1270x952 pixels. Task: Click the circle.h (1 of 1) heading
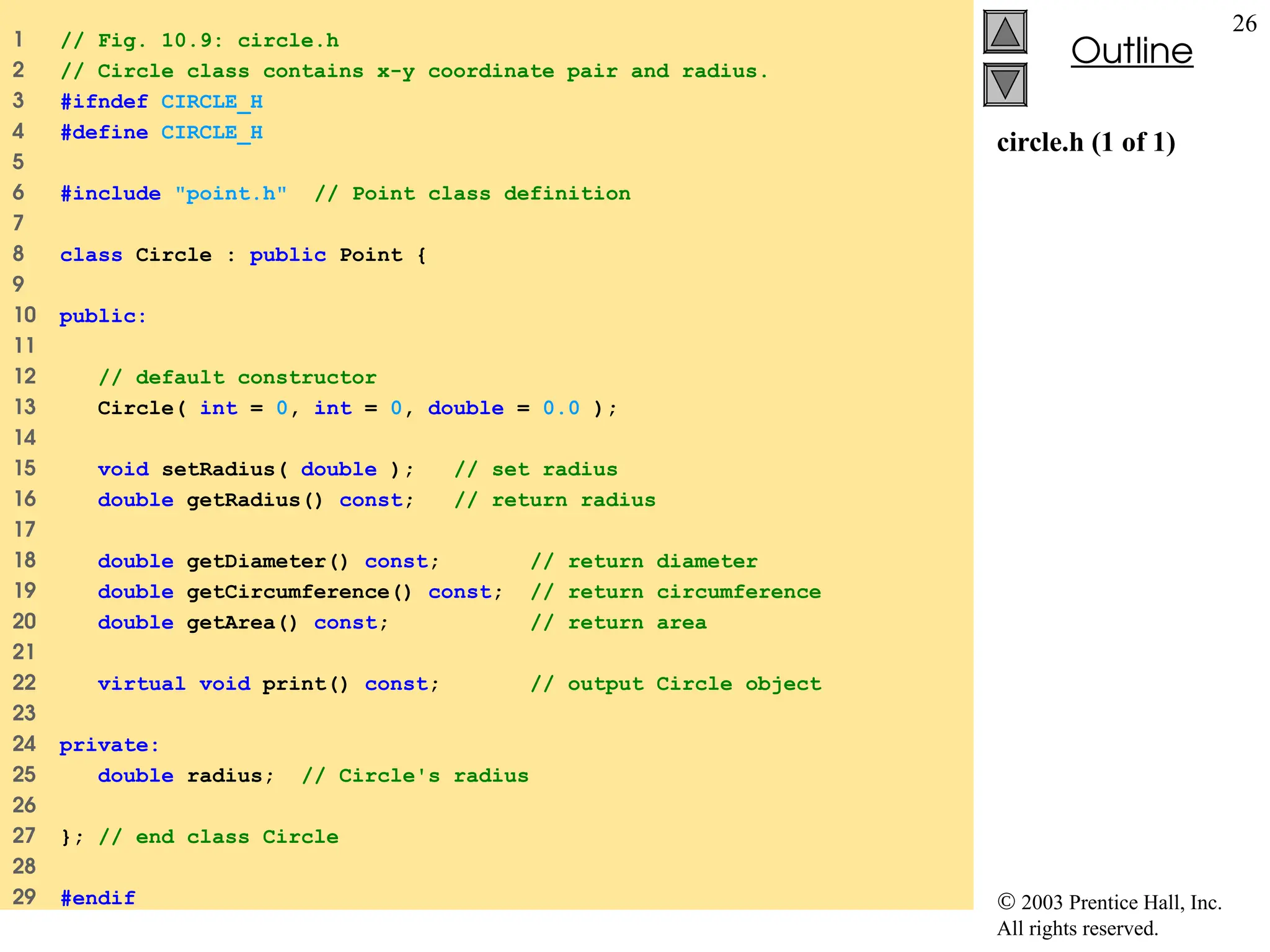click(1086, 143)
